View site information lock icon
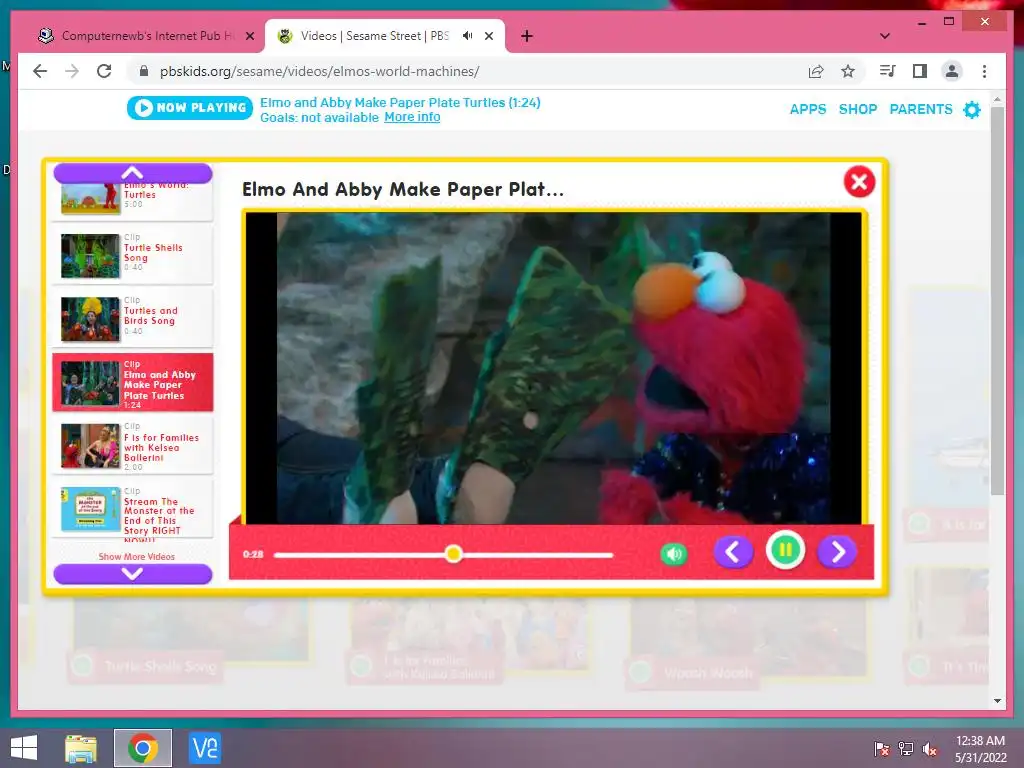The height and width of the screenshot is (768, 1024). (144, 71)
